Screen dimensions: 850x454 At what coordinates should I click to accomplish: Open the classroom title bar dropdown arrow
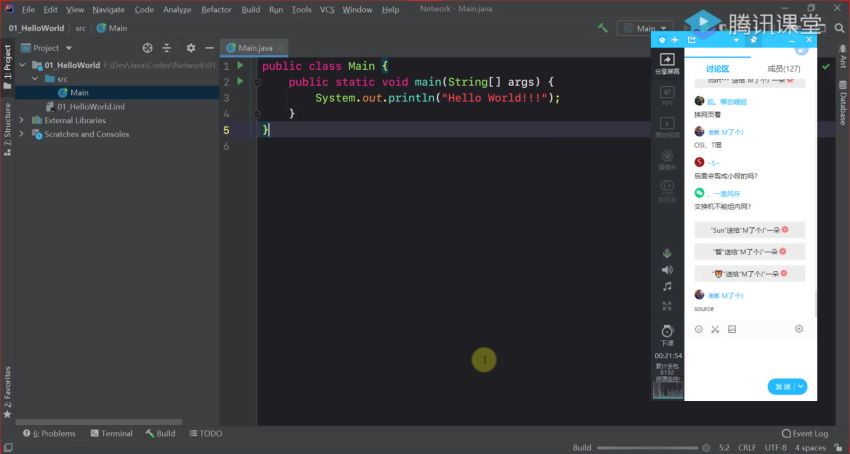pyautogui.click(x=736, y=40)
